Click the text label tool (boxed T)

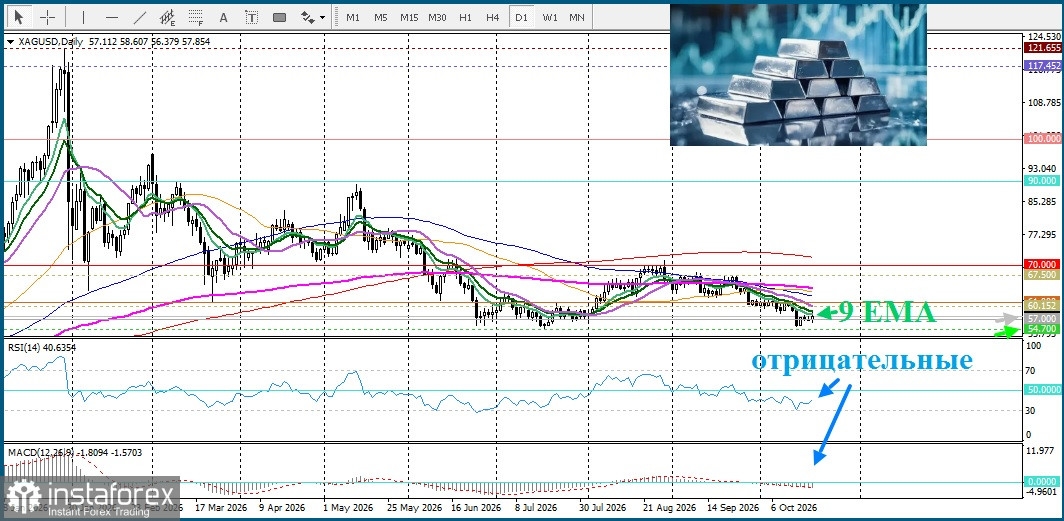tap(252, 18)
